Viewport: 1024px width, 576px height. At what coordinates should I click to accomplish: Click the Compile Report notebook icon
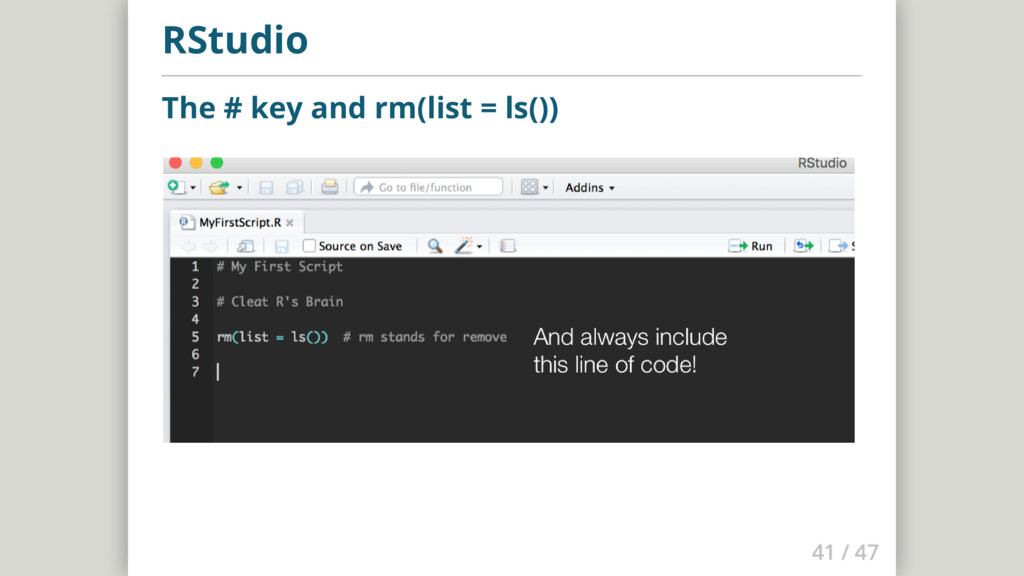tap(507, 246)
